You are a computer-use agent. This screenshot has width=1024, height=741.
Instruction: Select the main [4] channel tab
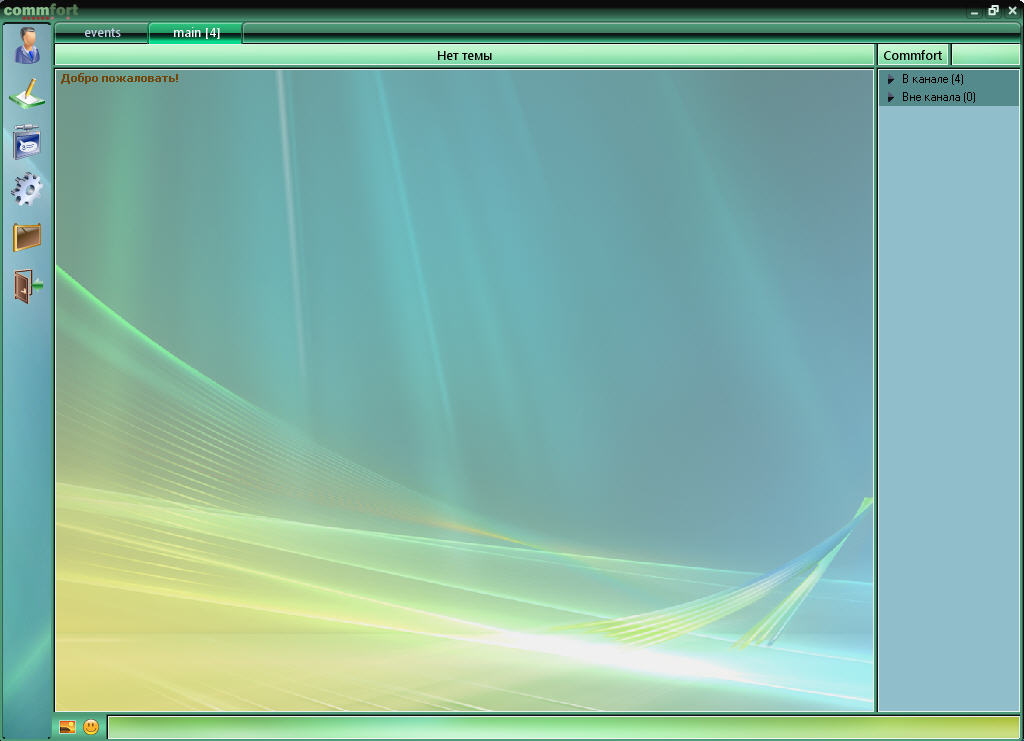196,33
